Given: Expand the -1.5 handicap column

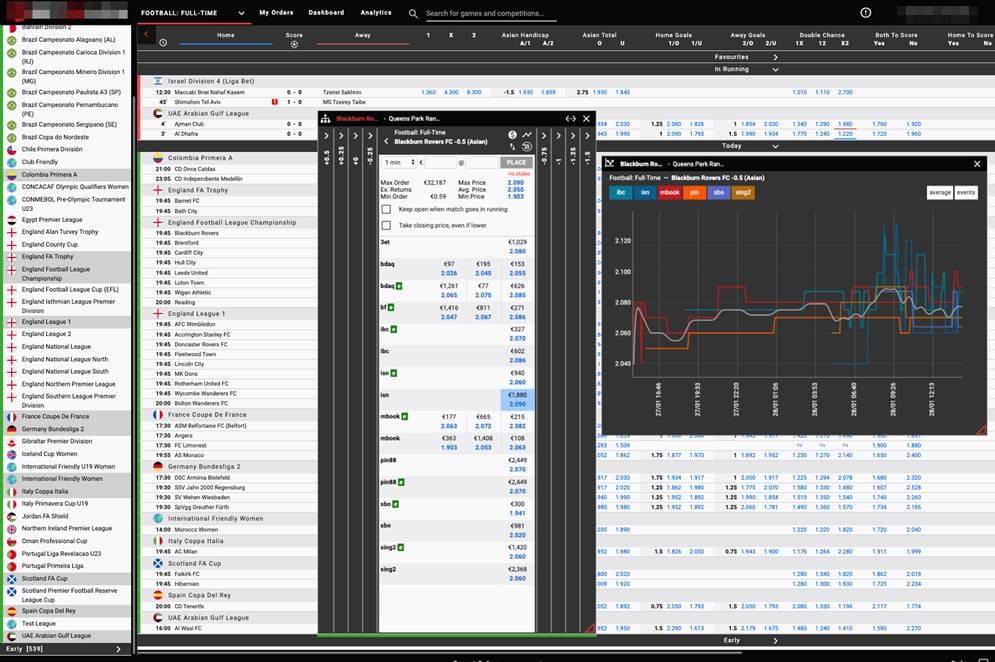Looking at the screenshot, I should pos(588,136).
